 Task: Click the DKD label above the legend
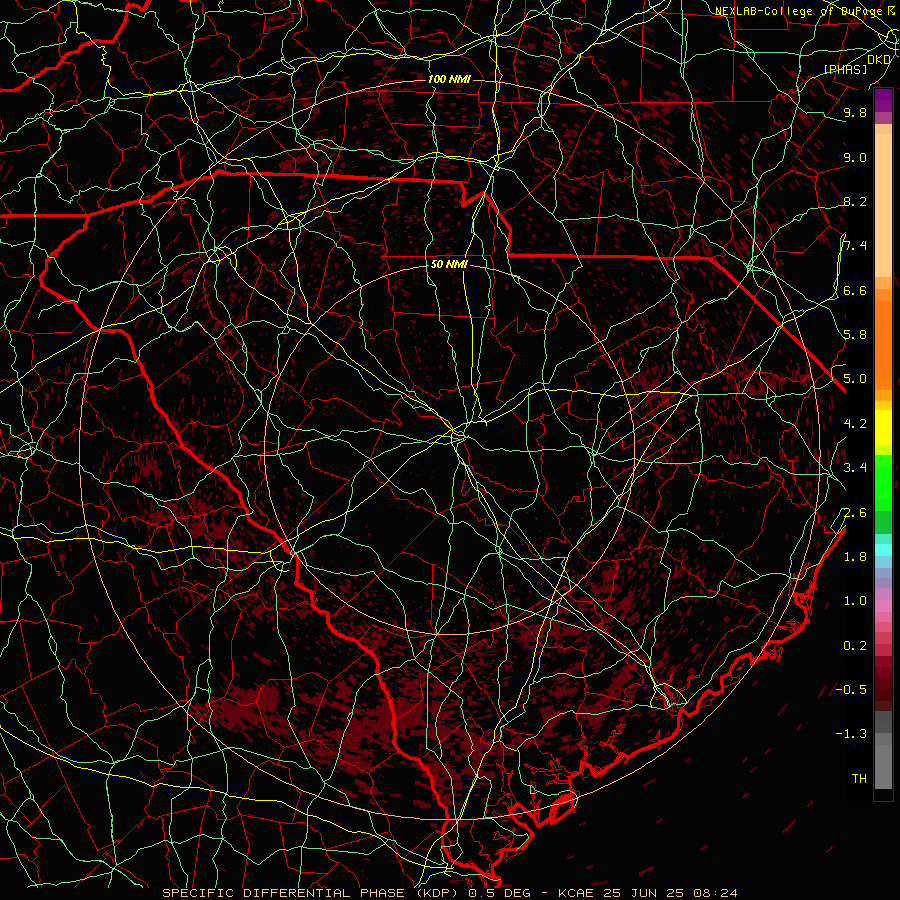coord(879,60)
